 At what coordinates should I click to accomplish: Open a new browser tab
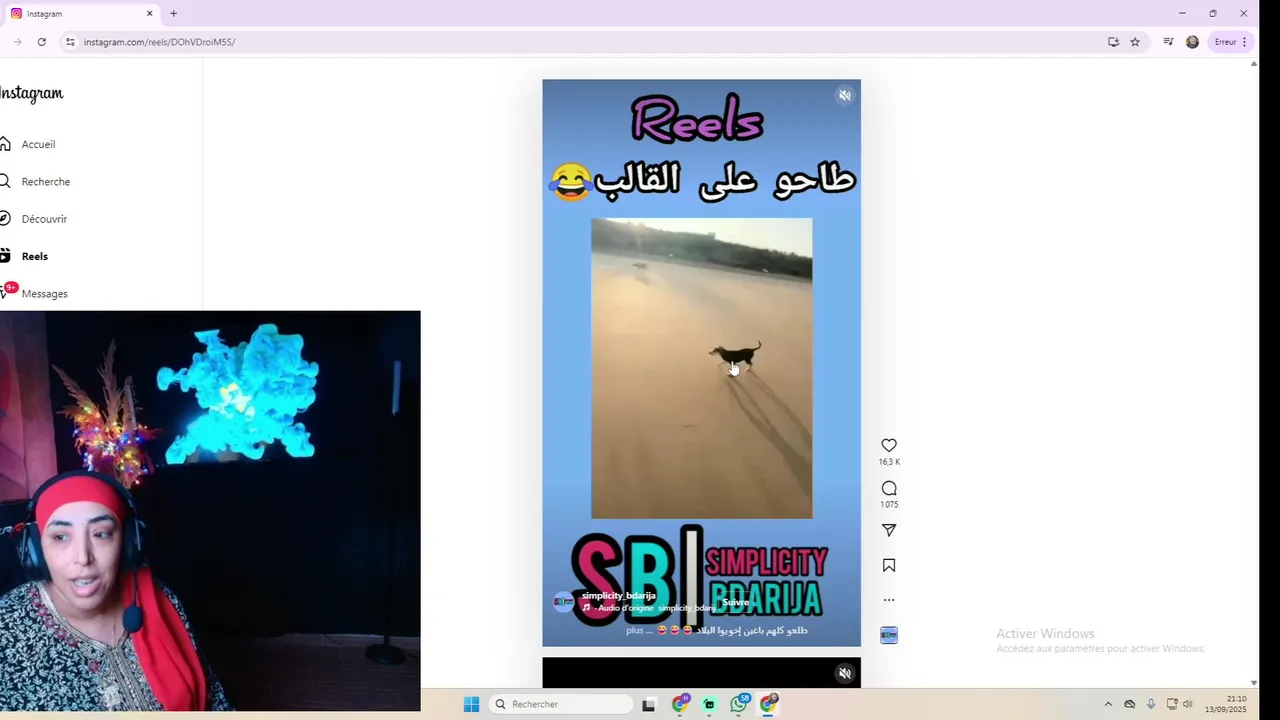coord(173,14)
